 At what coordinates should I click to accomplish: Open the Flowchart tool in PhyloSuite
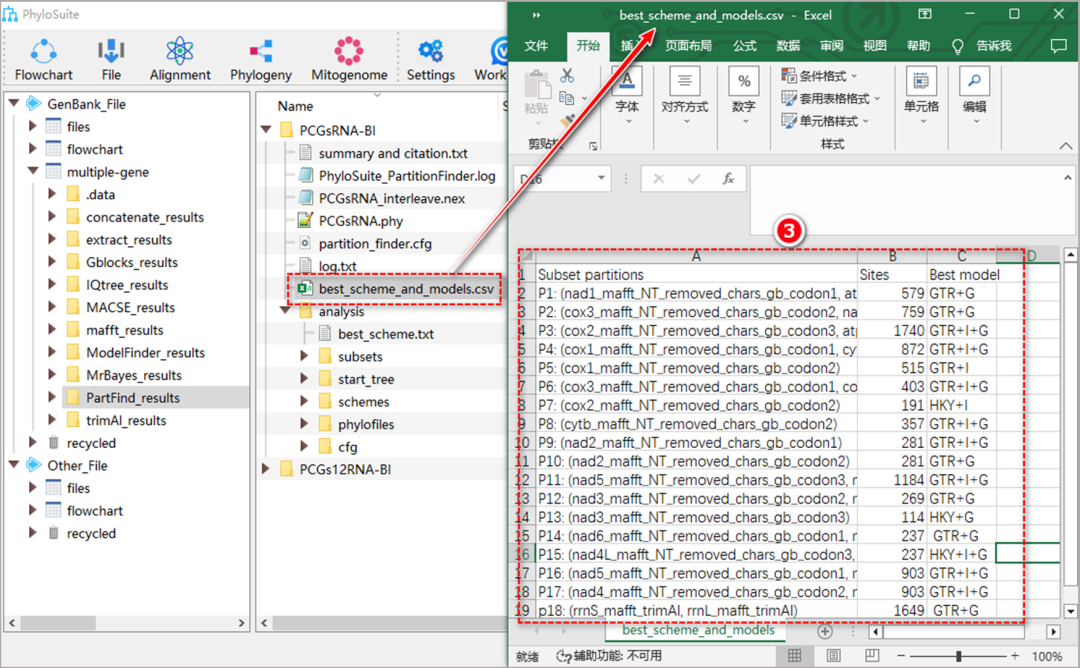point(43,59)
